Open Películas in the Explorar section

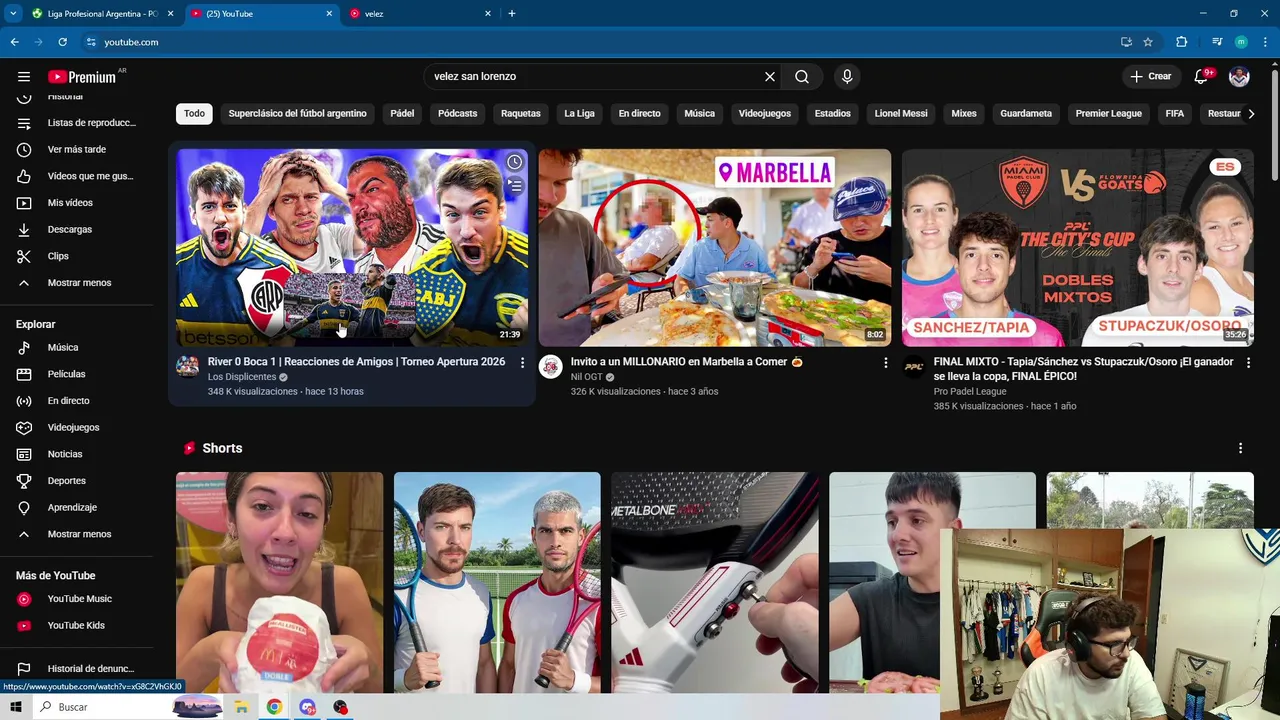76,374
